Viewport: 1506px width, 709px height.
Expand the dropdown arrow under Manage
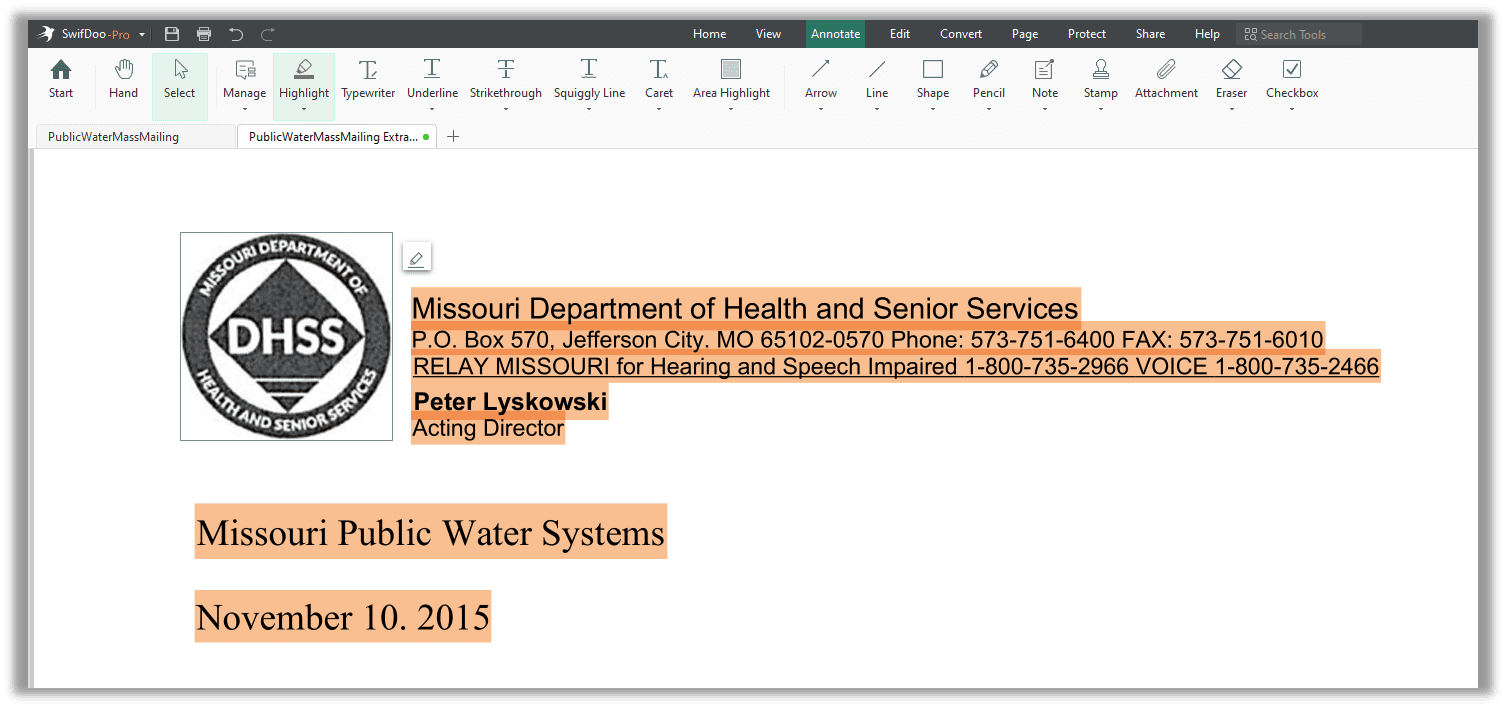point(245,109)
